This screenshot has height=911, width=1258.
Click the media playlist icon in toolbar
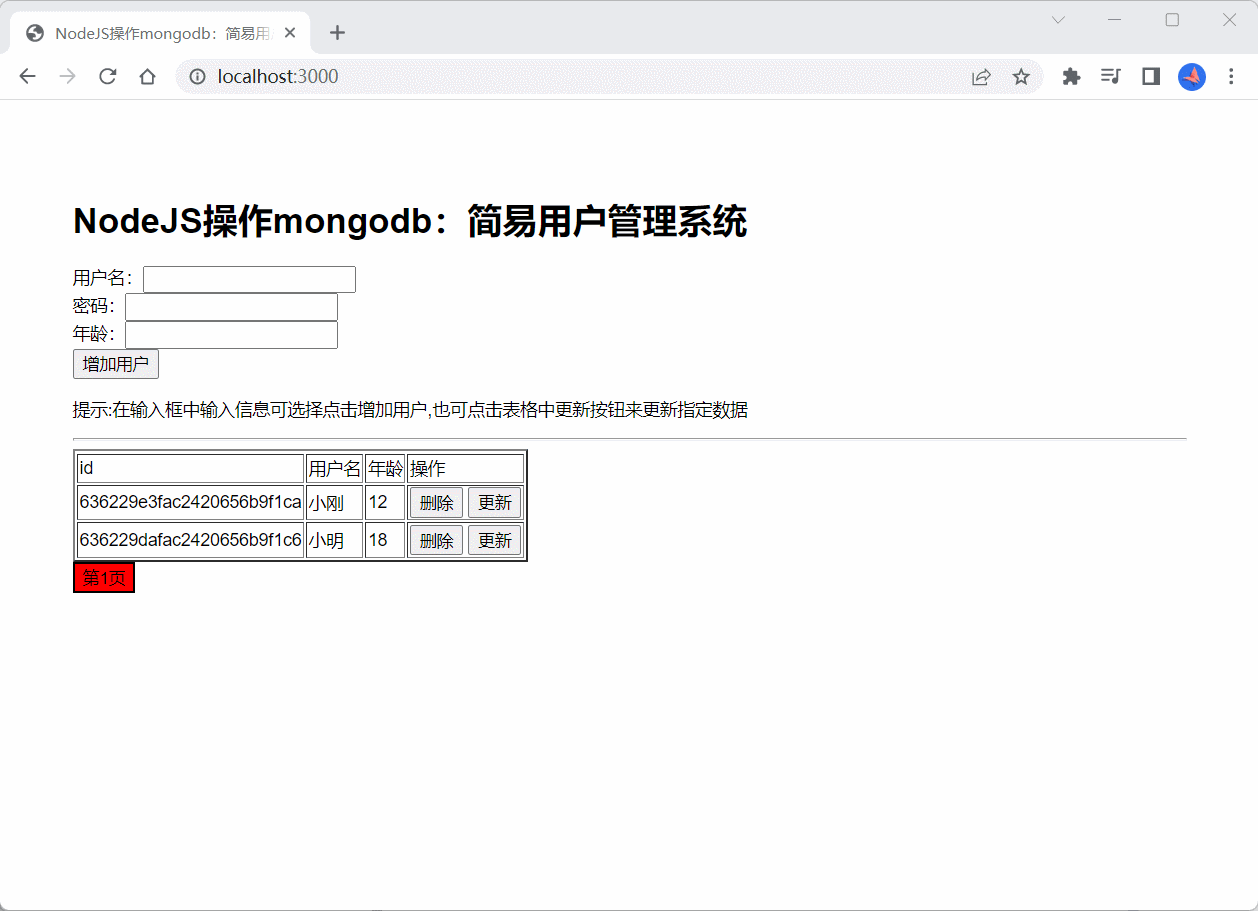[x=1110, y=76]
